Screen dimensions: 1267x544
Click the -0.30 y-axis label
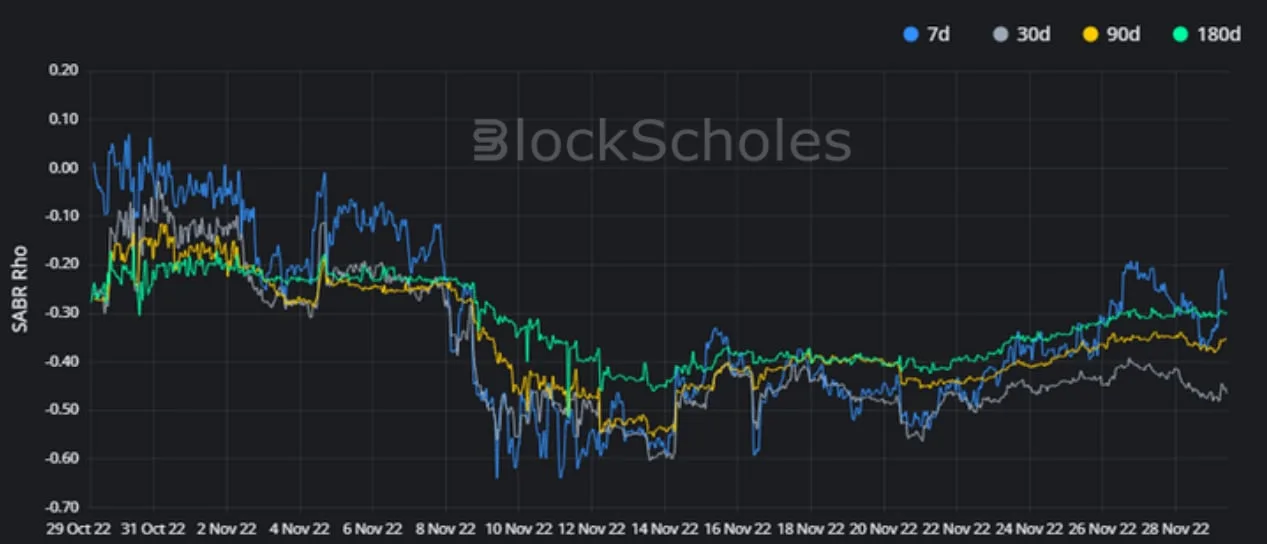coord(61,313)
